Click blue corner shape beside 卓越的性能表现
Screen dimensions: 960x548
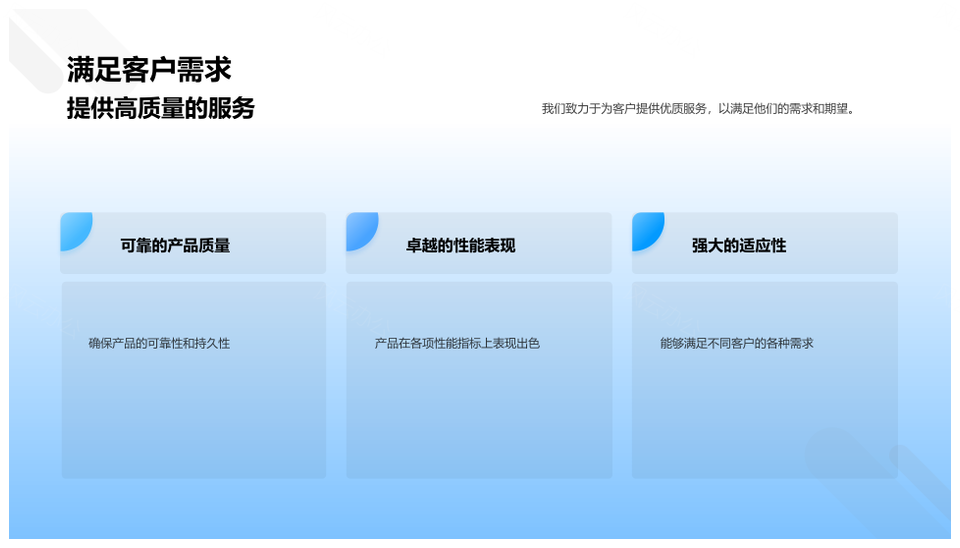pos(361,230)
